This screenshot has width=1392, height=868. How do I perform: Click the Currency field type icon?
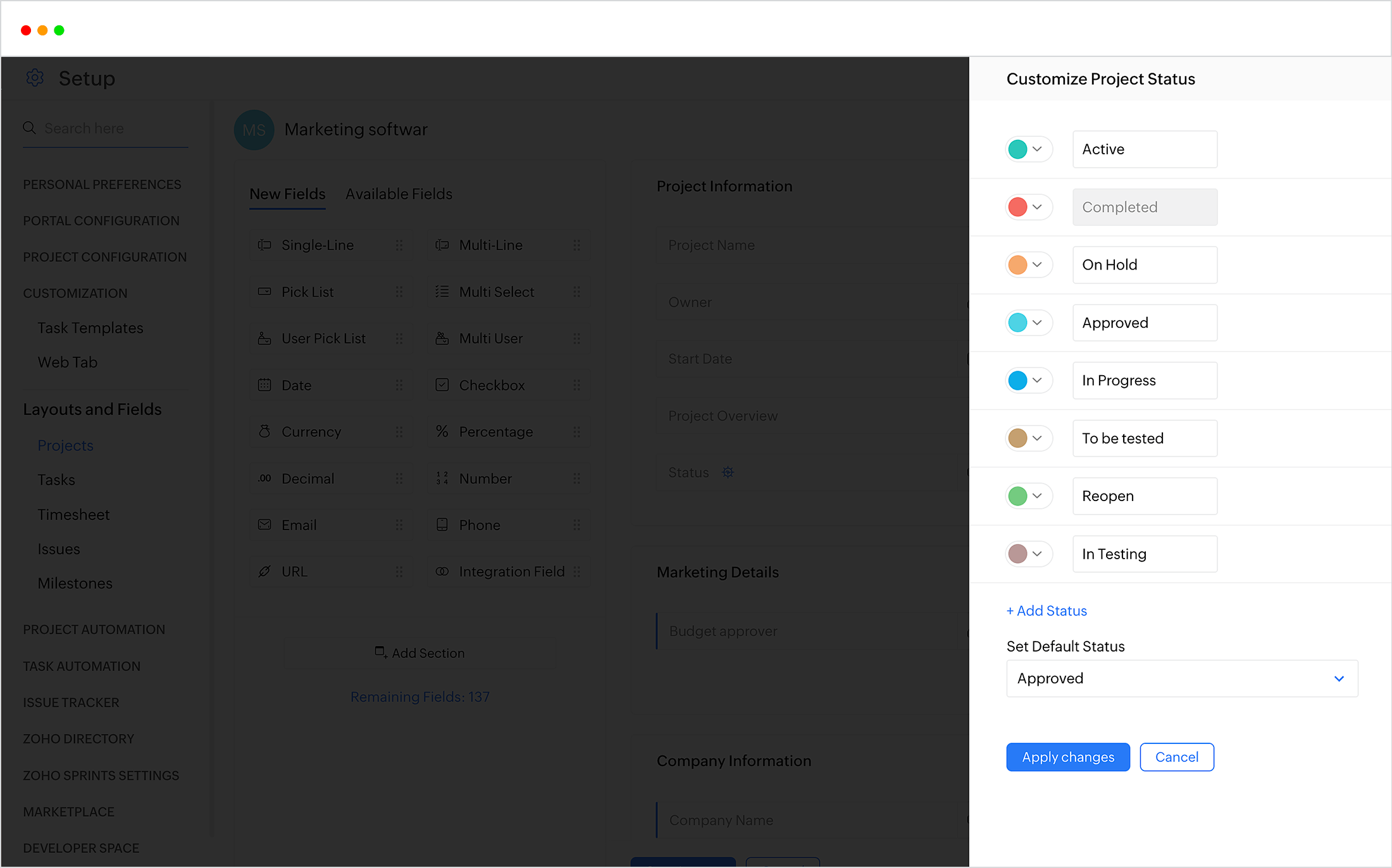pyautogui.click(x=264, y=432)
